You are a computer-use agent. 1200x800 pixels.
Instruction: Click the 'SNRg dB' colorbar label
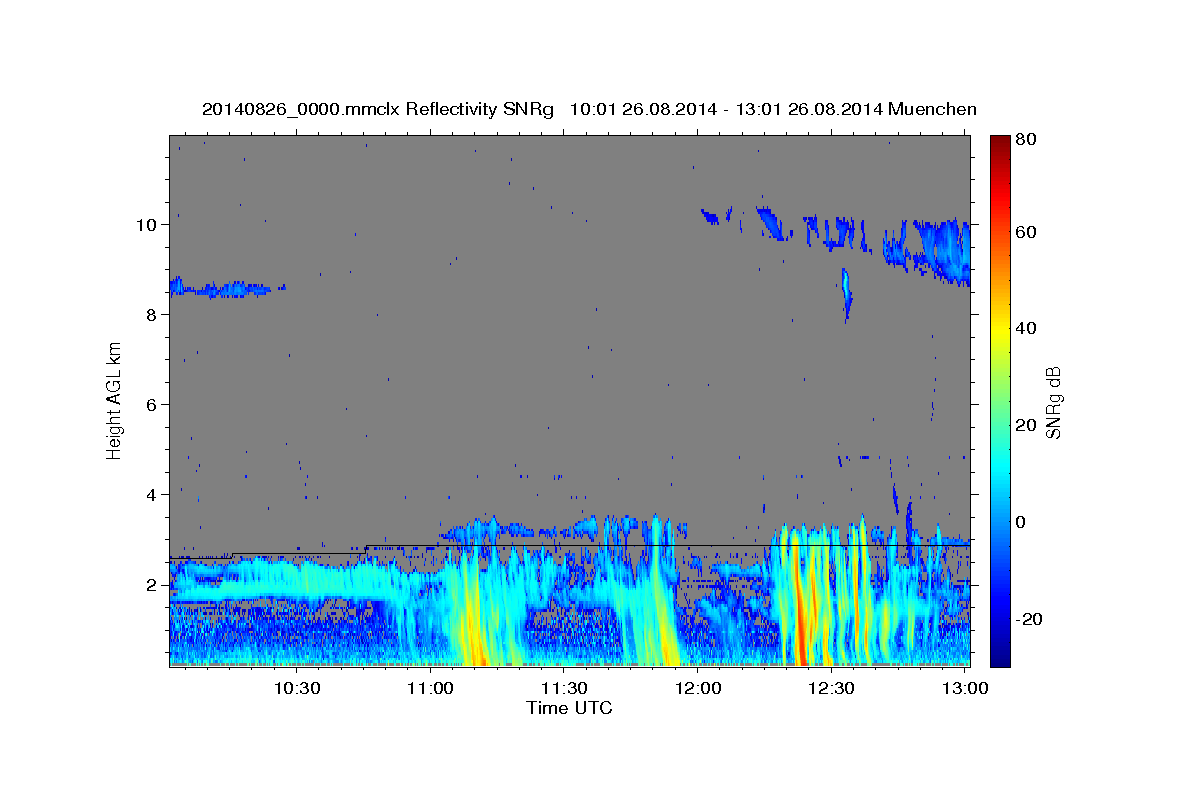point(1053,401)
